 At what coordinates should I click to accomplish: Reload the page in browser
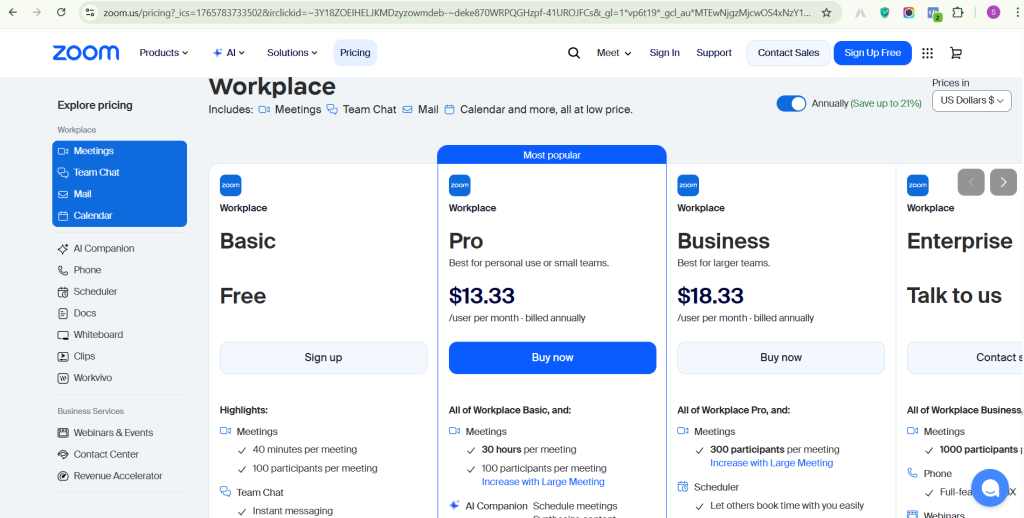pos(61,13)
